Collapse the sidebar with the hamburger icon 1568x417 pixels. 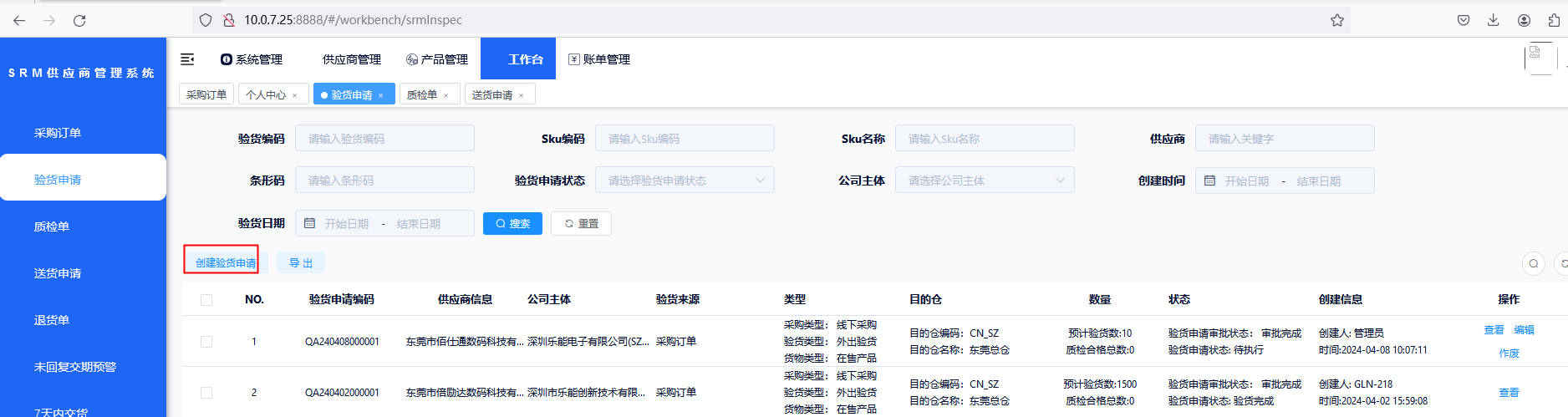click(x=187, y=59)
